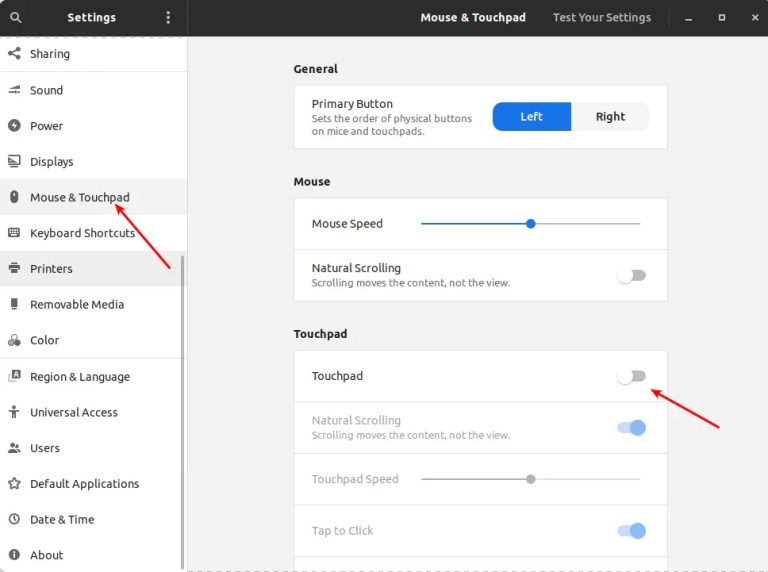Click the mouse icon beside Mouse & Touchpad
Image resolution: width=768 pixels, height=572 pixels.
14,197
